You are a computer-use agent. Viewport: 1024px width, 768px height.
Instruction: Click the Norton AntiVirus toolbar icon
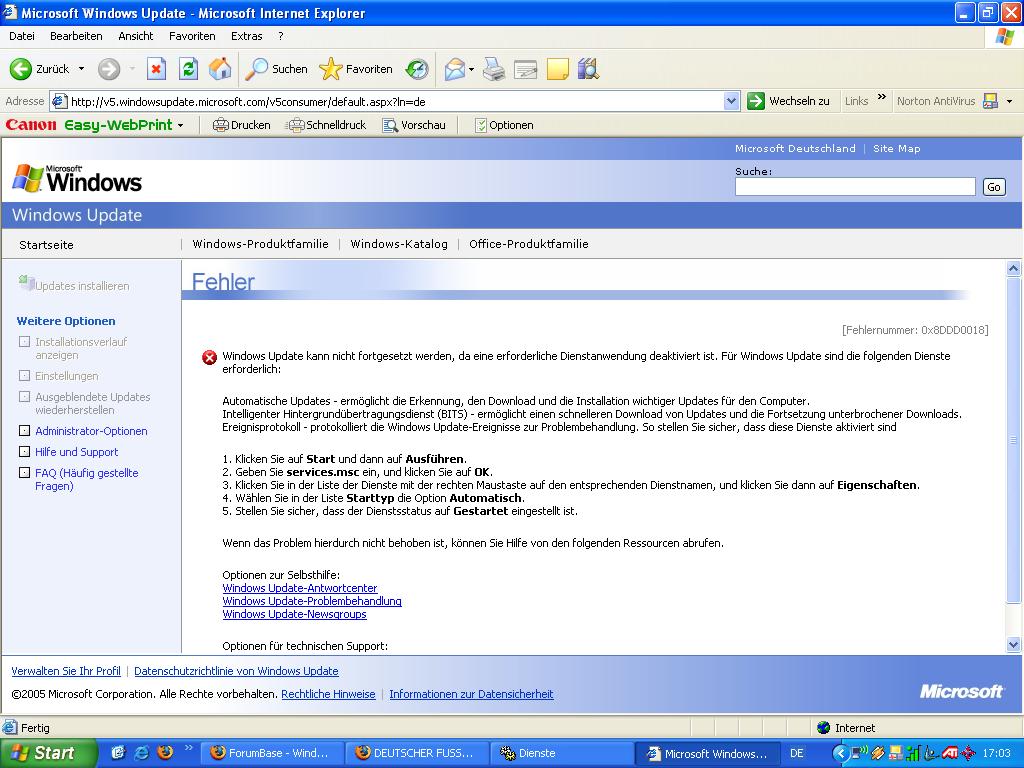tap(991, 101)
